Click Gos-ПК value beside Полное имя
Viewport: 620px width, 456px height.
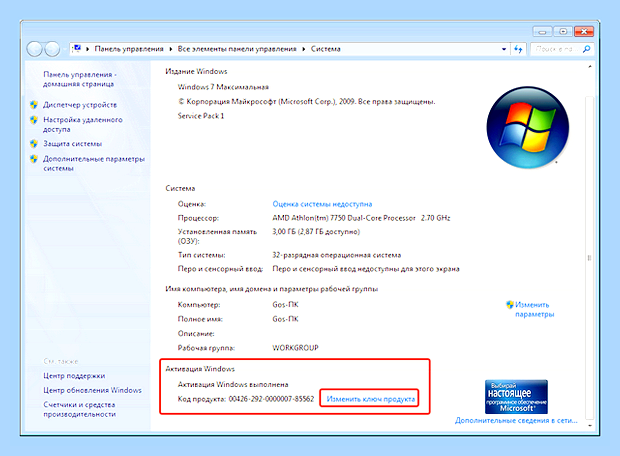coord(285,319)
